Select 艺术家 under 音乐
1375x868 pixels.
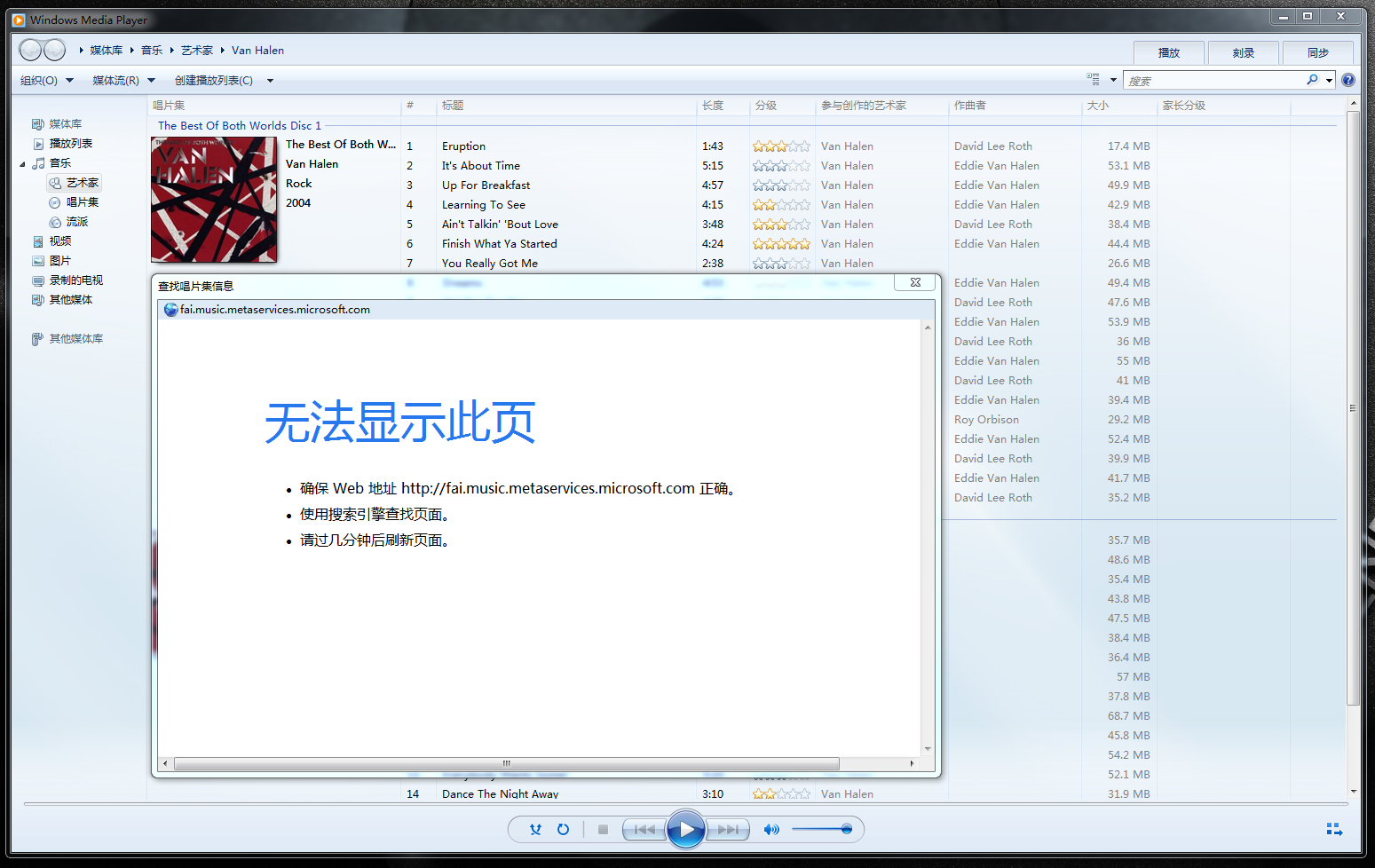pos(75,183)
